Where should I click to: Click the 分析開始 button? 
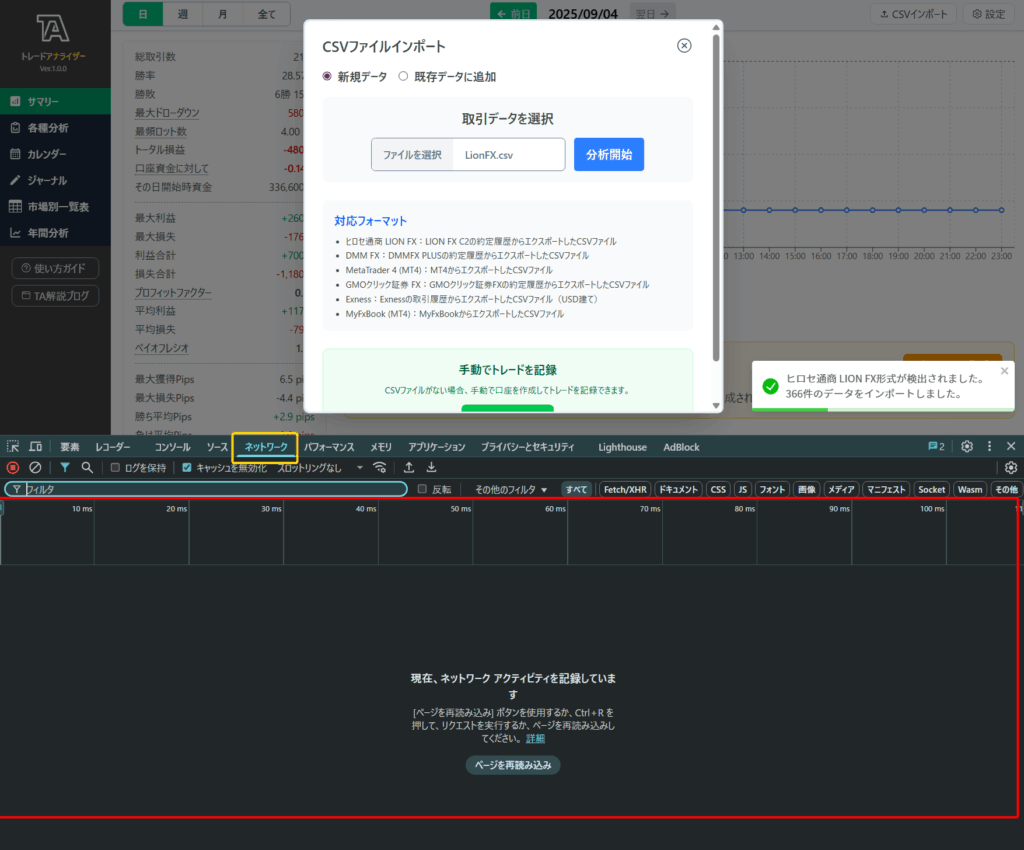pos(608,155)
